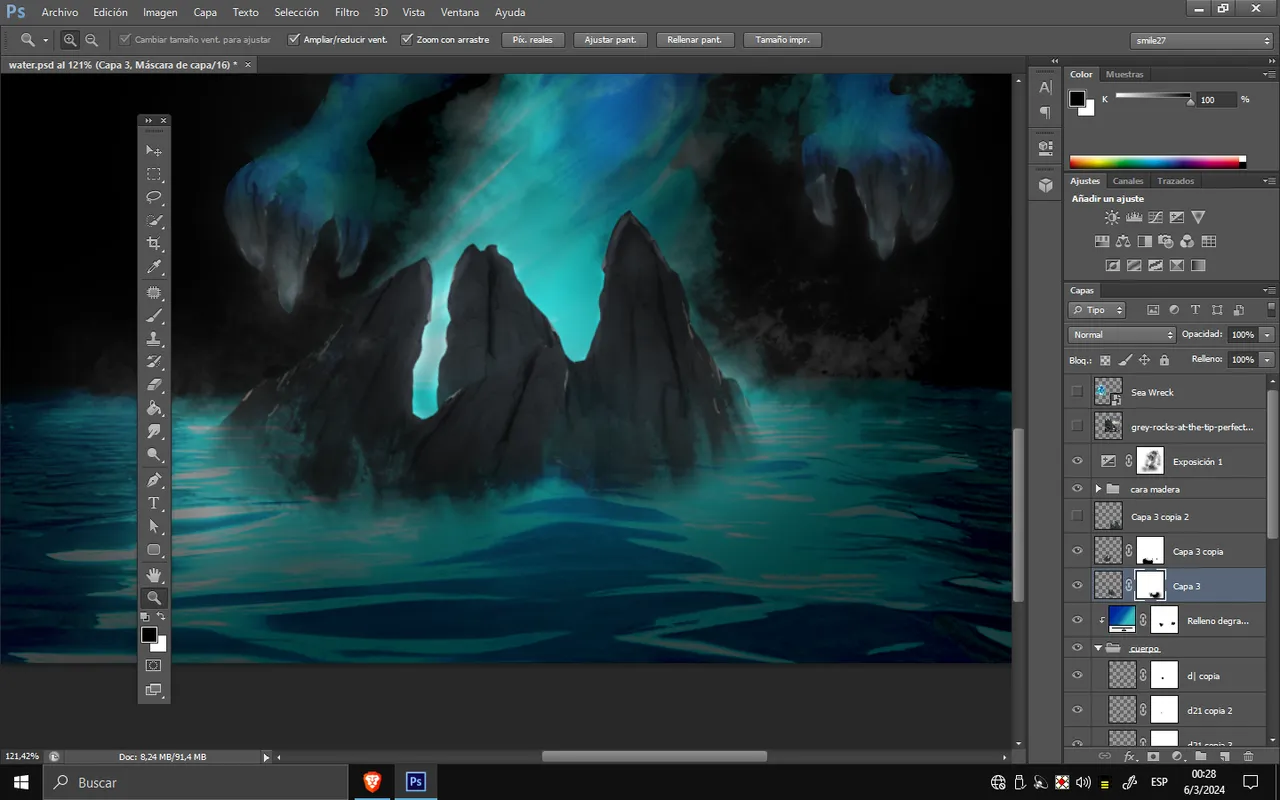Open the Filtro menu
1280x800 pixels.
point(347,12)
